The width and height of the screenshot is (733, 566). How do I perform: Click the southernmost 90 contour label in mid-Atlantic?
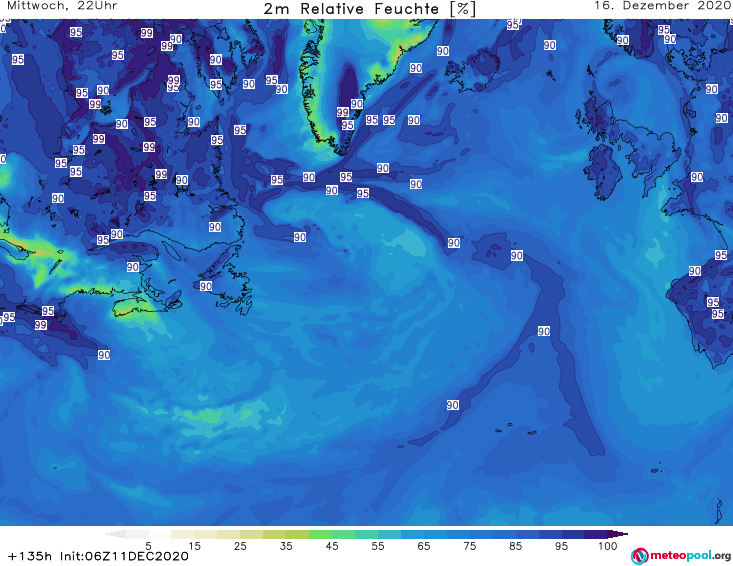point(453,405)
